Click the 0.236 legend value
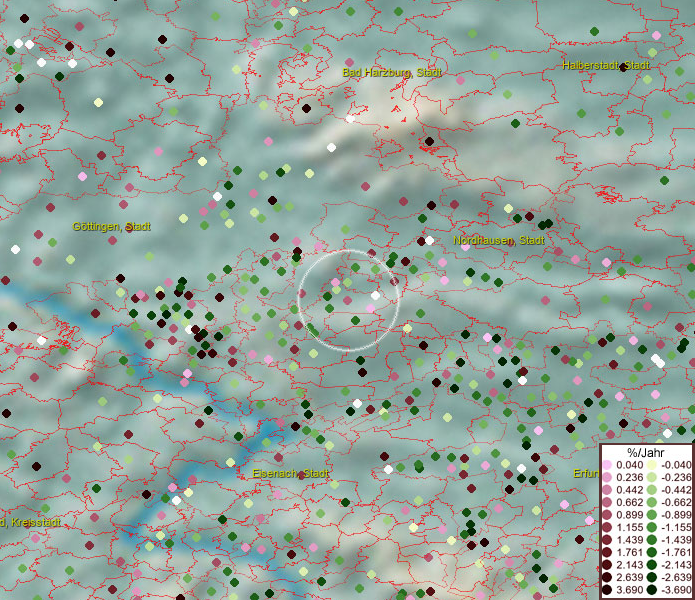 click(629, 477)
